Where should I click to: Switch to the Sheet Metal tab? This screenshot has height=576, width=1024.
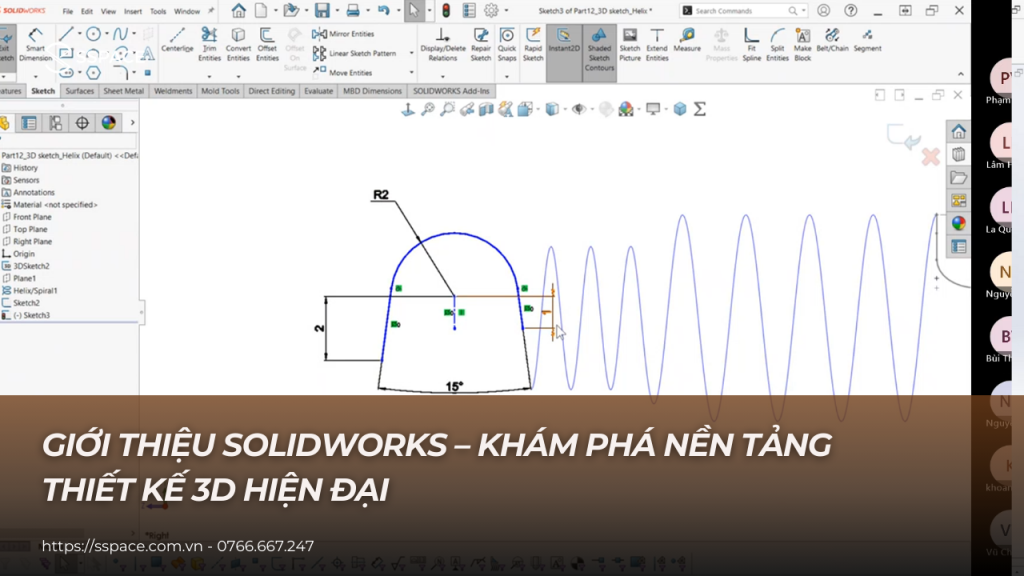click(x=123, y=91)
